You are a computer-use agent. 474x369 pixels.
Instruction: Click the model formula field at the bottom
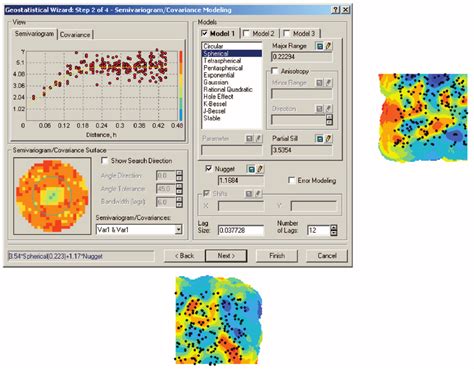[x=81, y=256]
